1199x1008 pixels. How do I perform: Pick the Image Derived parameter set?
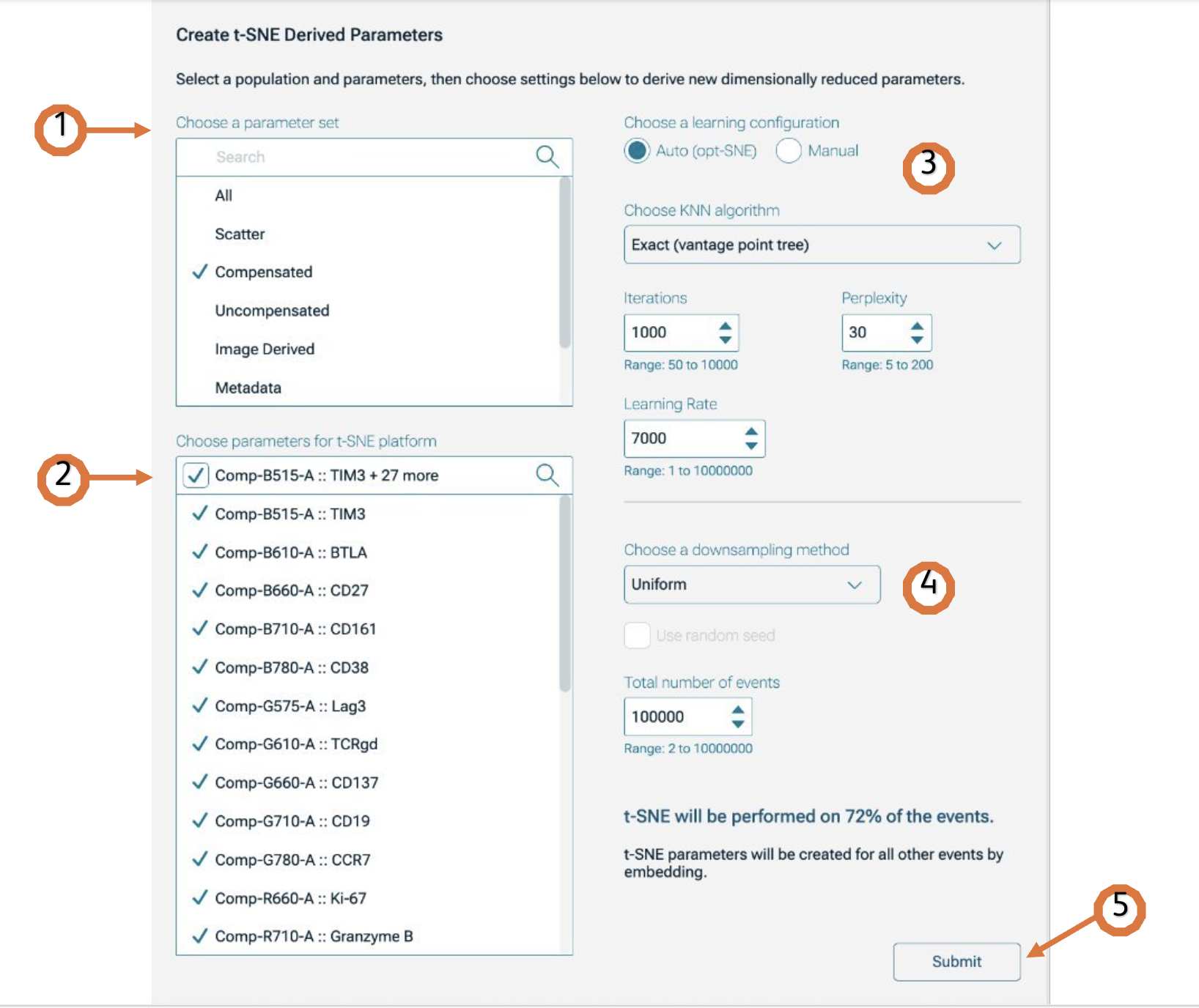(x=265, y=349)
